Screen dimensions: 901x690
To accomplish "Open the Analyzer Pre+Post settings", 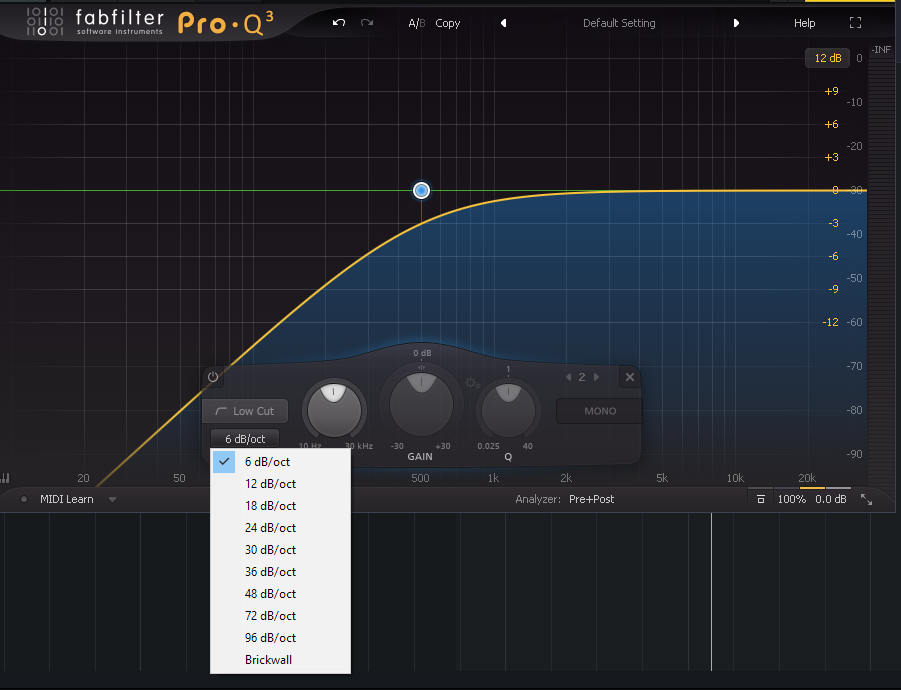I will tap(591, 499).
